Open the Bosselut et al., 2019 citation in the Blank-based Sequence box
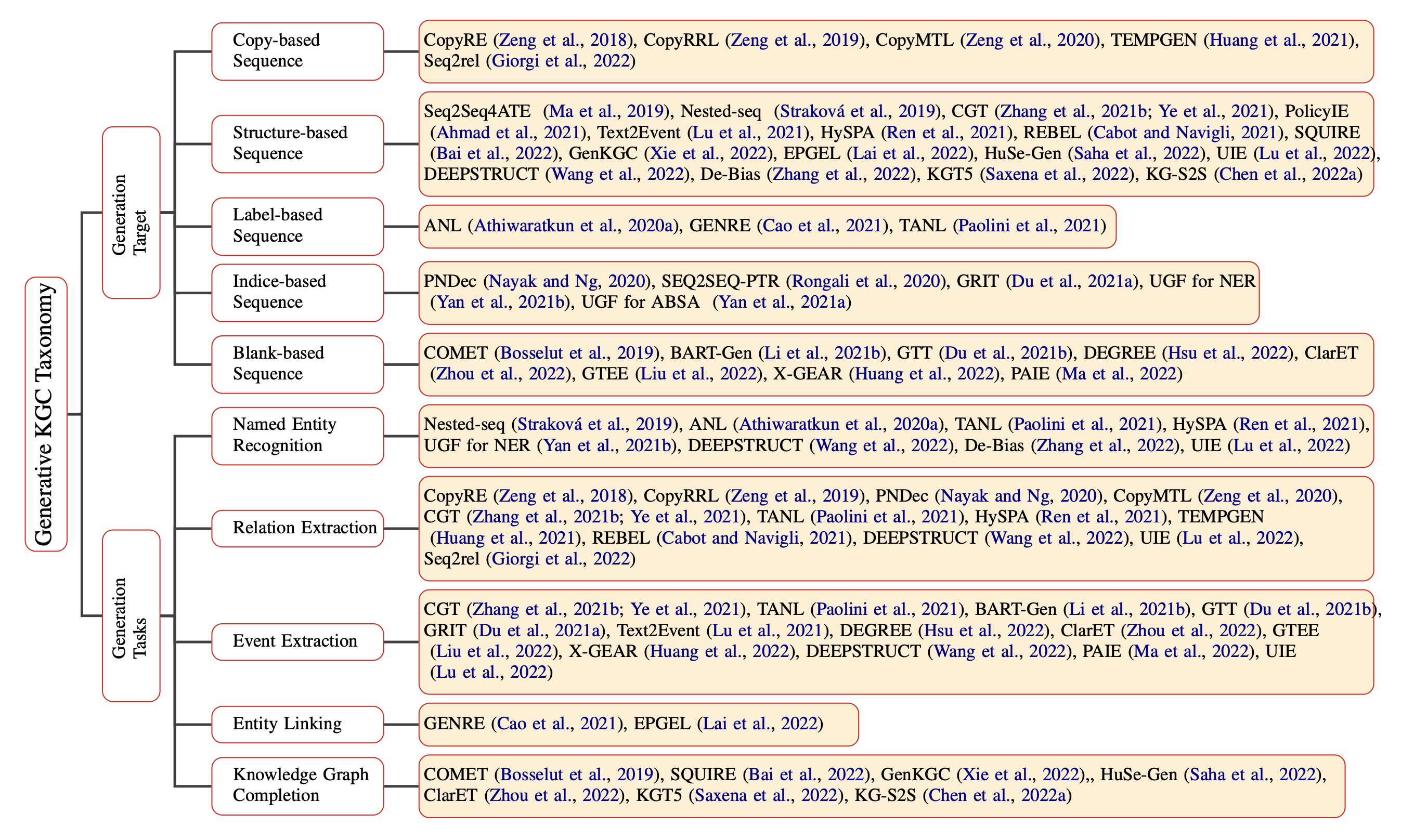This screenshot has height=840, width=1401. coord(577,353)
